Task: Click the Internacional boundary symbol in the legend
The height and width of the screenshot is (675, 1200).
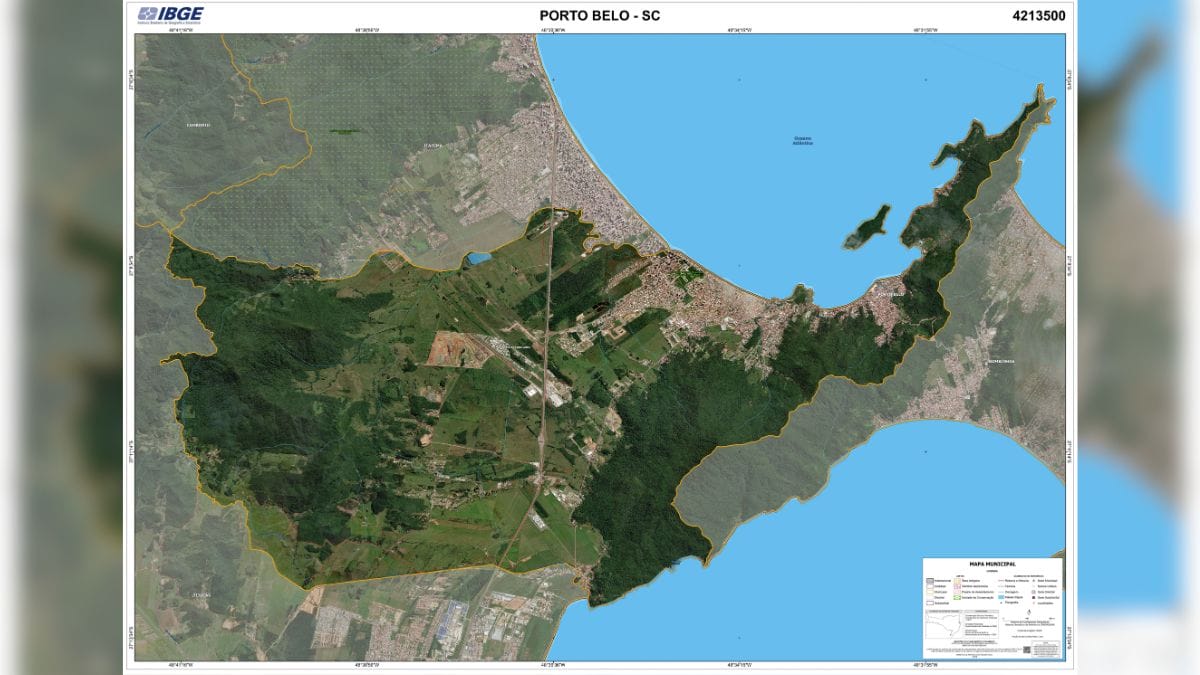Action: point(930,581)
